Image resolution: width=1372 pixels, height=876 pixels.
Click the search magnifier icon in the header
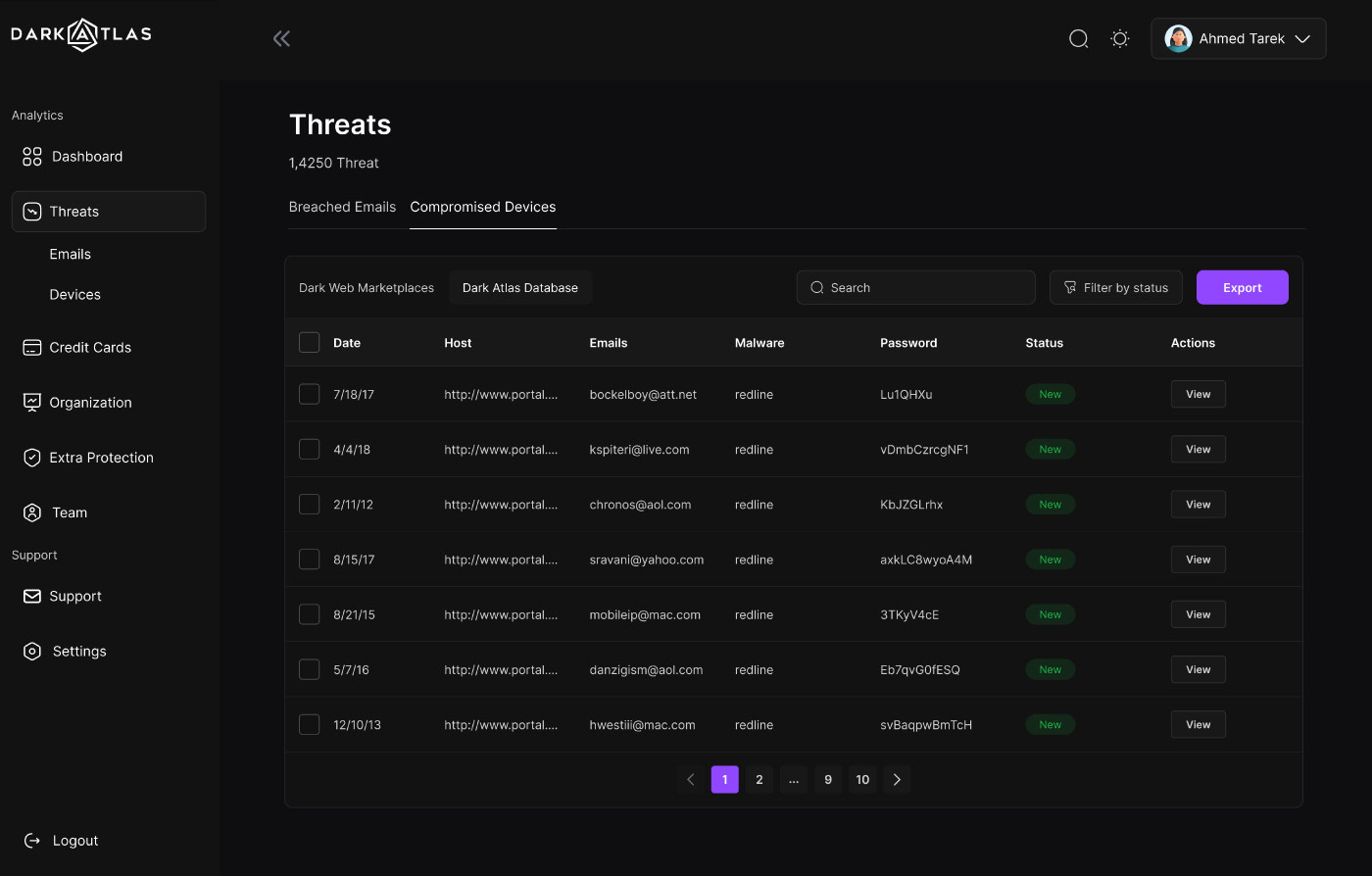coord(1078,38)
